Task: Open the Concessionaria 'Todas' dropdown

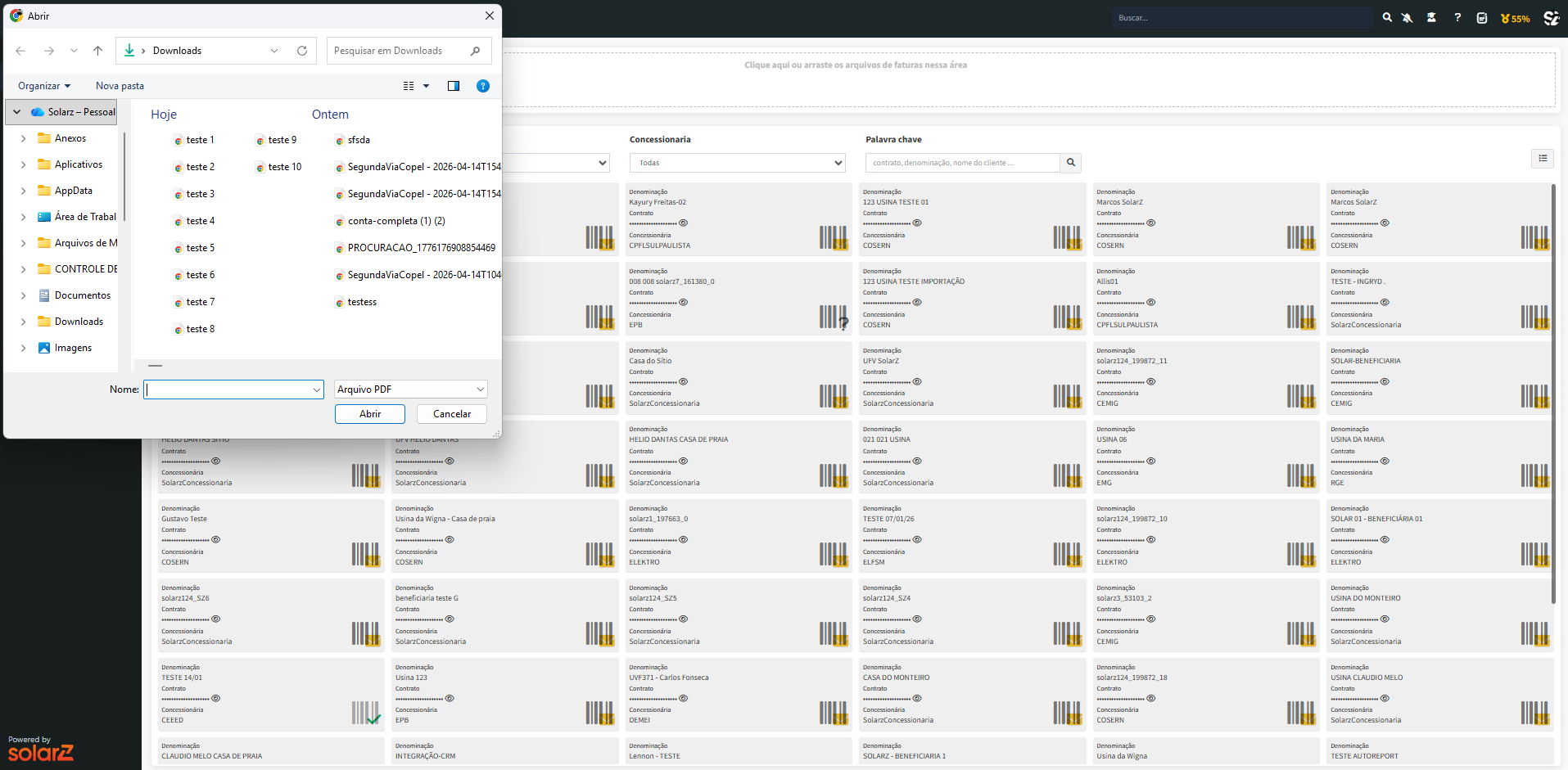Action: click(737, 163)
